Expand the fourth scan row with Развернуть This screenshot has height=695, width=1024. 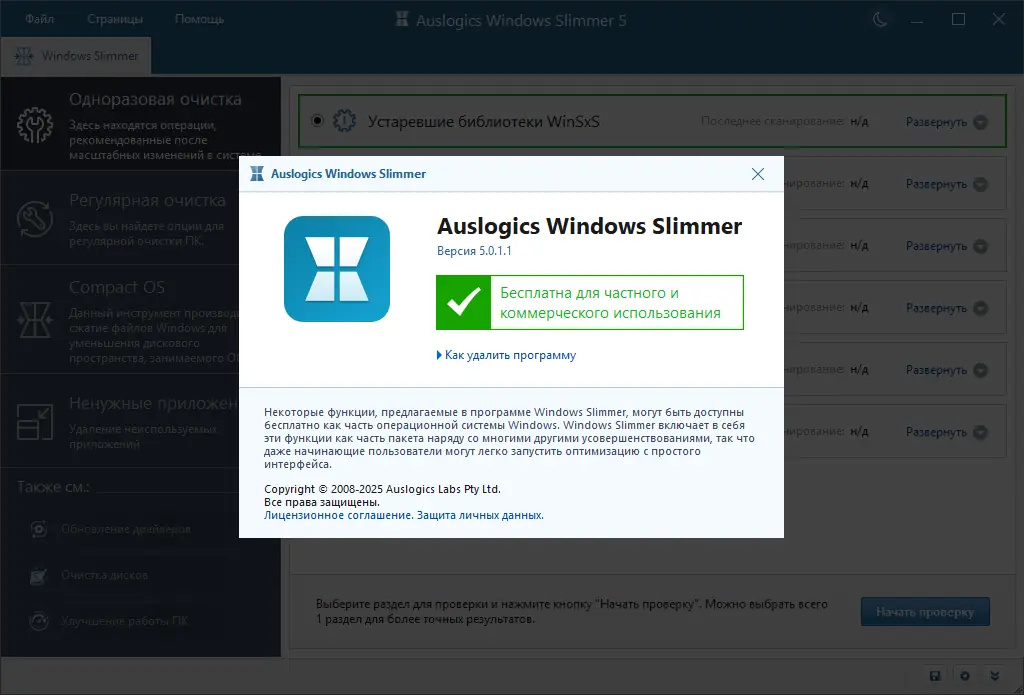946,308
